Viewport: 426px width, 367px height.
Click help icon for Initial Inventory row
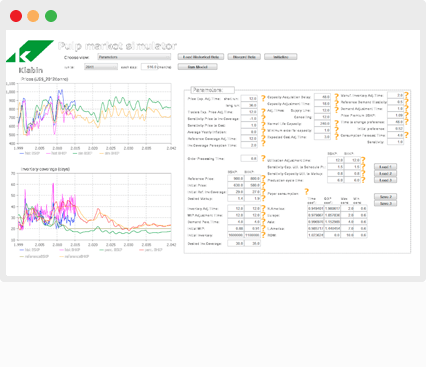click(x=263, y=235)
